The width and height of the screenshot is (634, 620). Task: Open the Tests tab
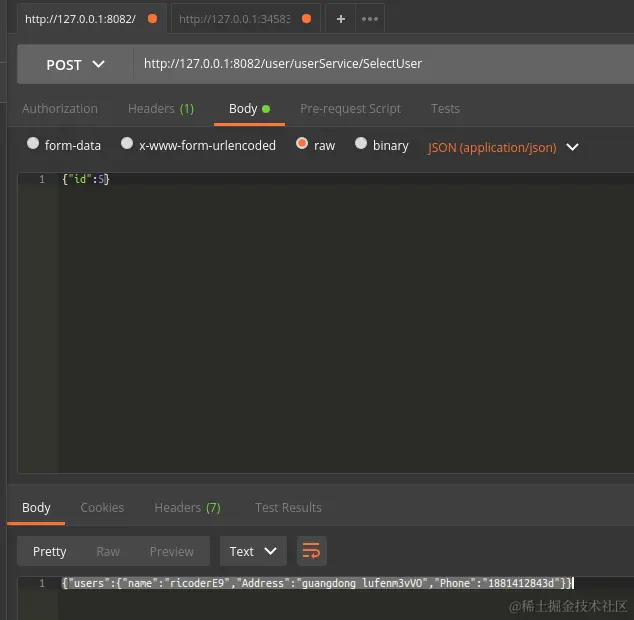pos(445,109)
